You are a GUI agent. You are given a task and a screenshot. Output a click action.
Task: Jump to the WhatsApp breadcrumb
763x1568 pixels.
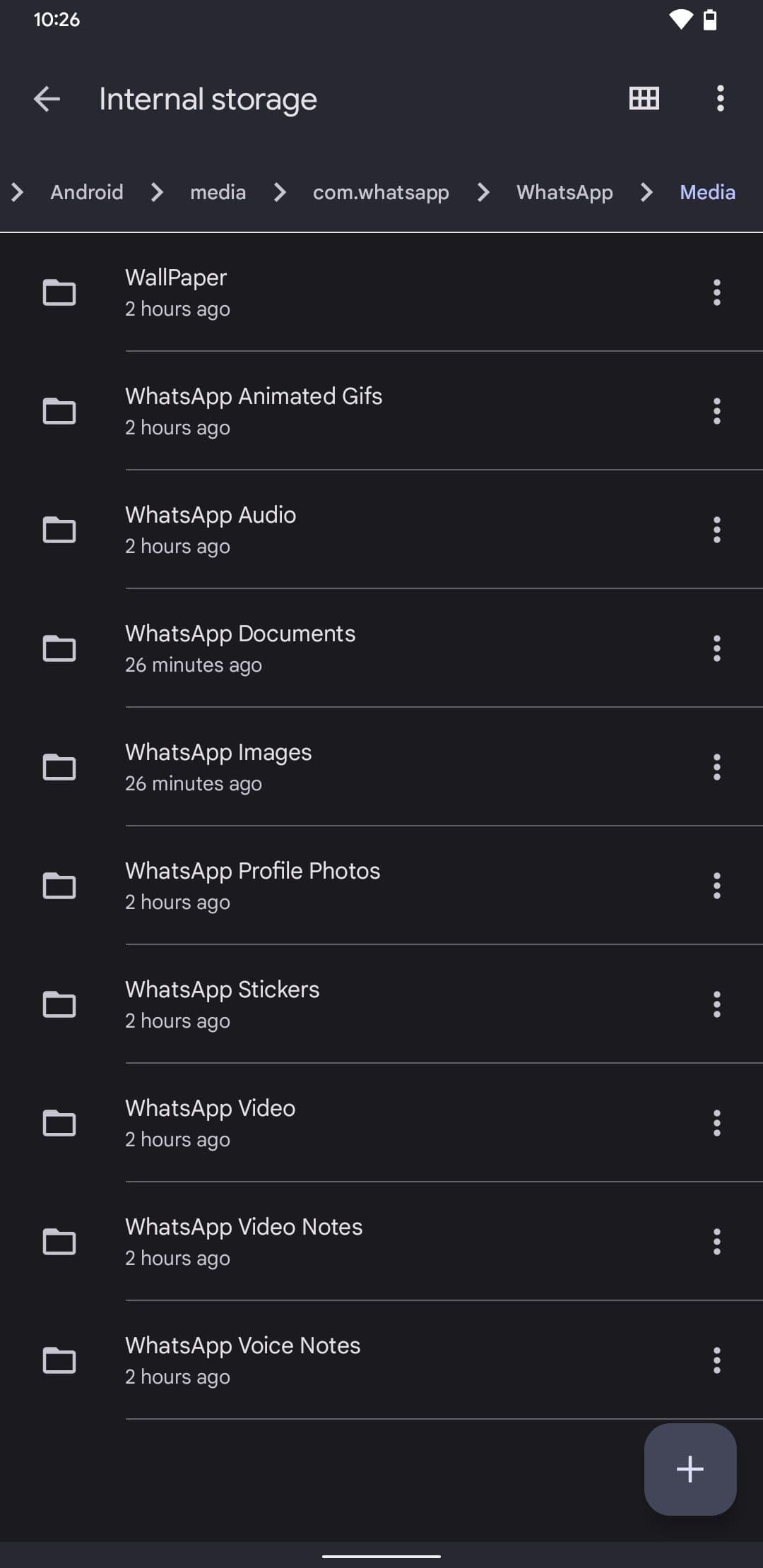pyautogui.click(x=564, y=192)
